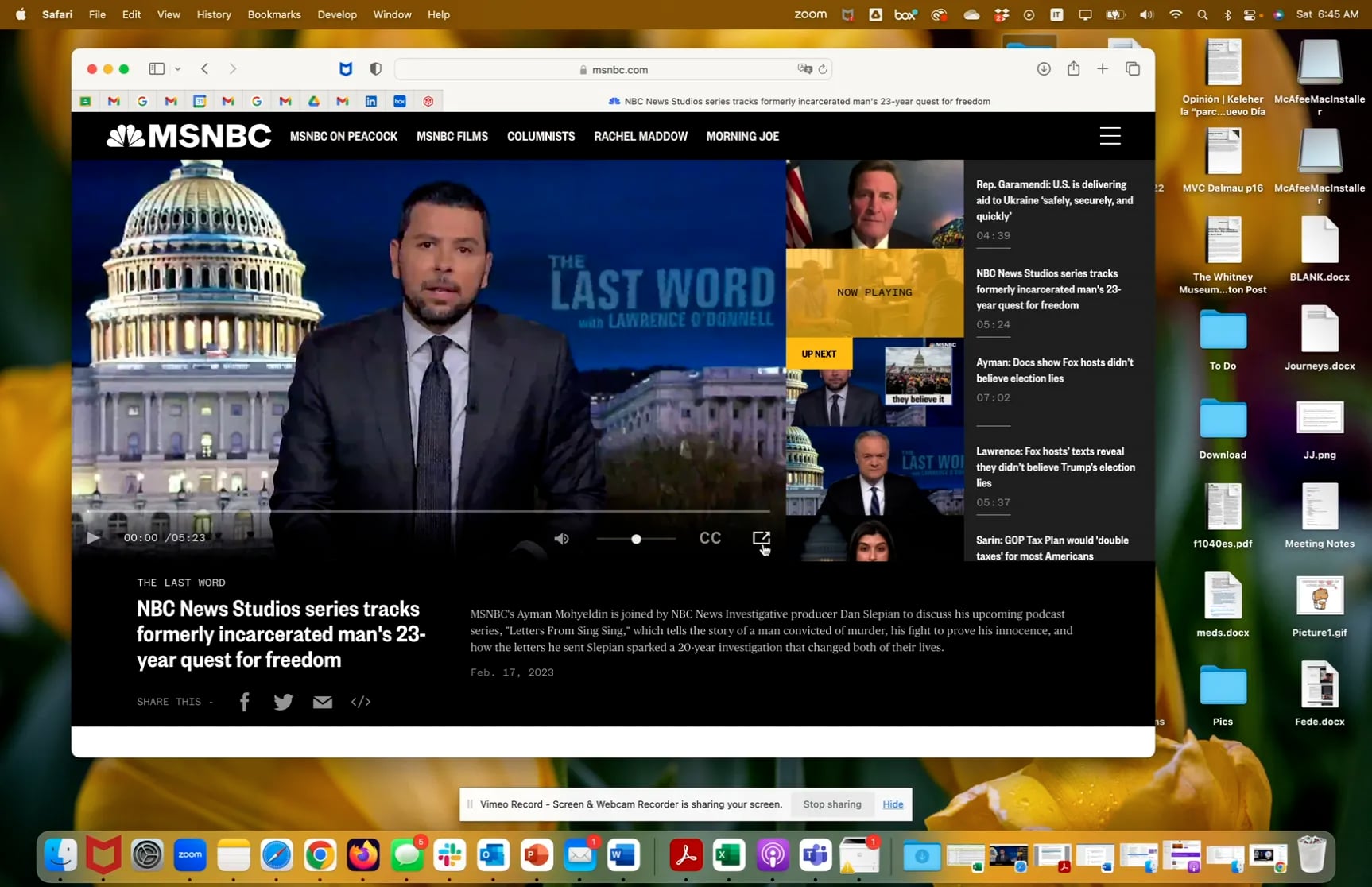This screenshot has height=887, width=1372.
Task: Select the Up Next video thumbnail
Action: (874, 382)
